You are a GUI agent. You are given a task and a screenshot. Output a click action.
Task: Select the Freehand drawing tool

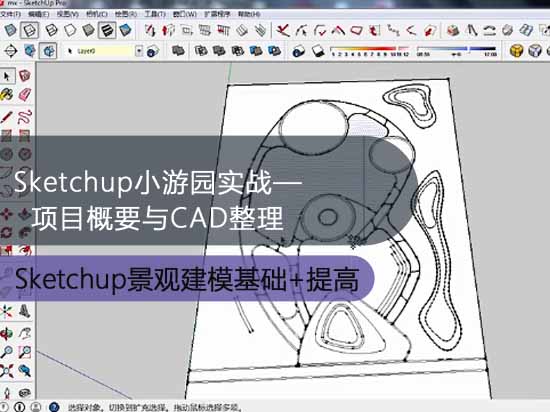click(25, 117)
